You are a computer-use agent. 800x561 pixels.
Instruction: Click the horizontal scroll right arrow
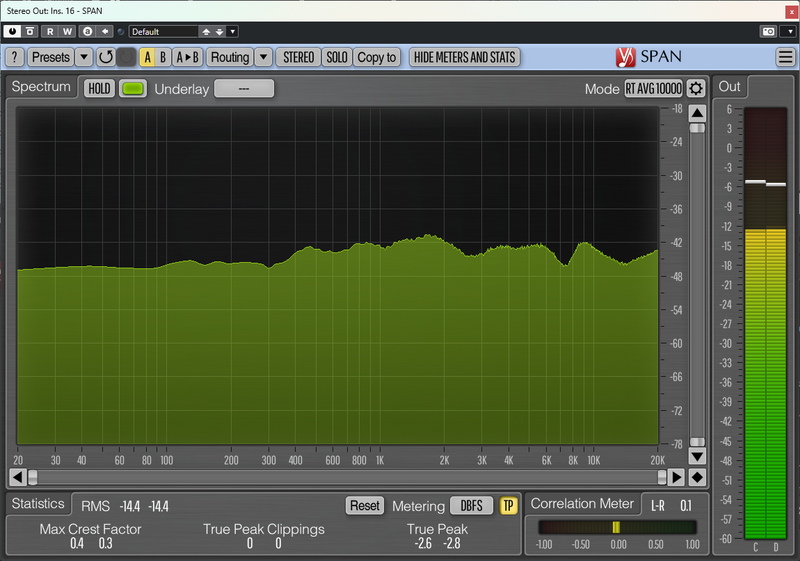pos(677,477)
